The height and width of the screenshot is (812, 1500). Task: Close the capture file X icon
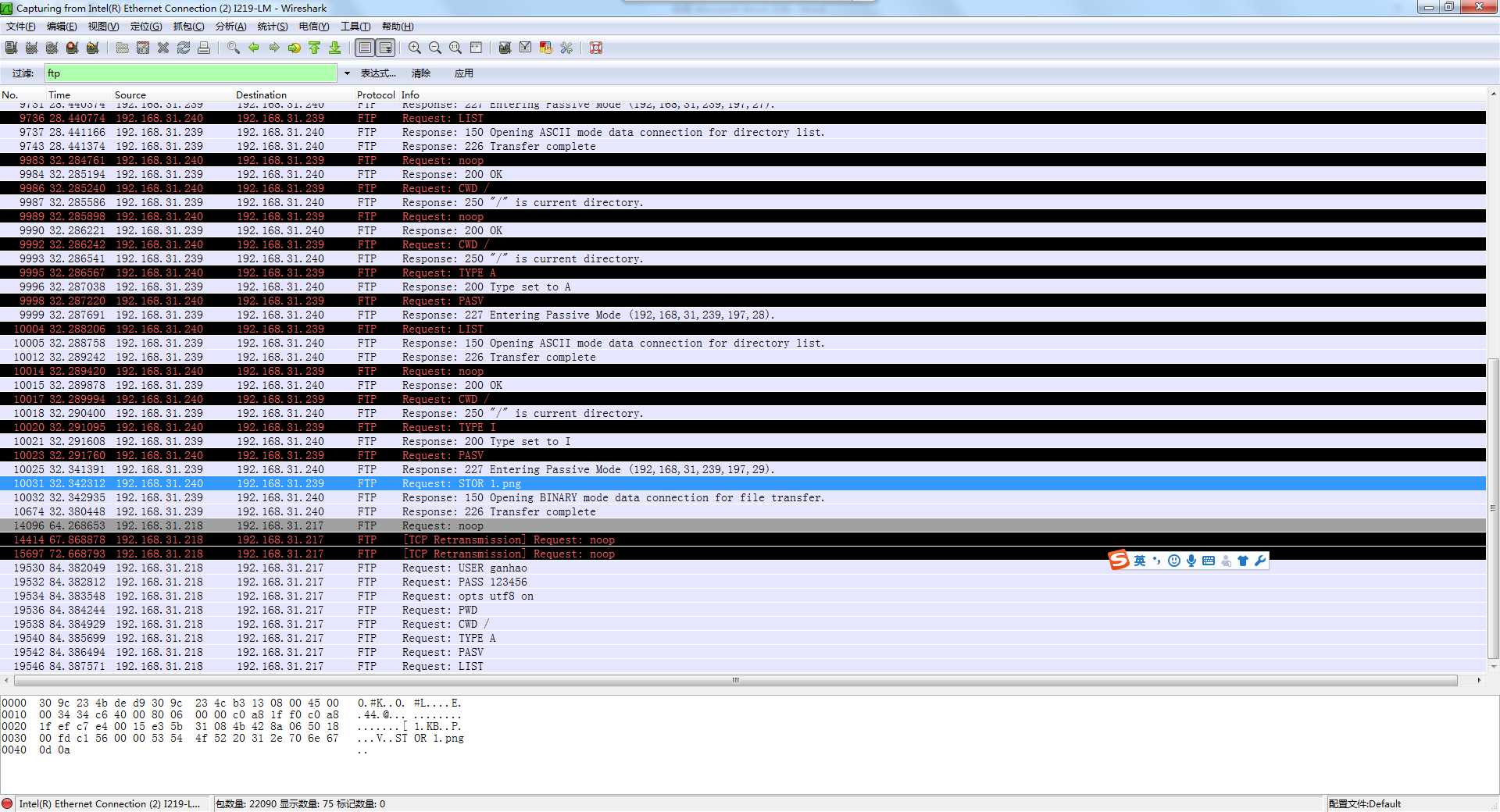(x=163, y=48)
